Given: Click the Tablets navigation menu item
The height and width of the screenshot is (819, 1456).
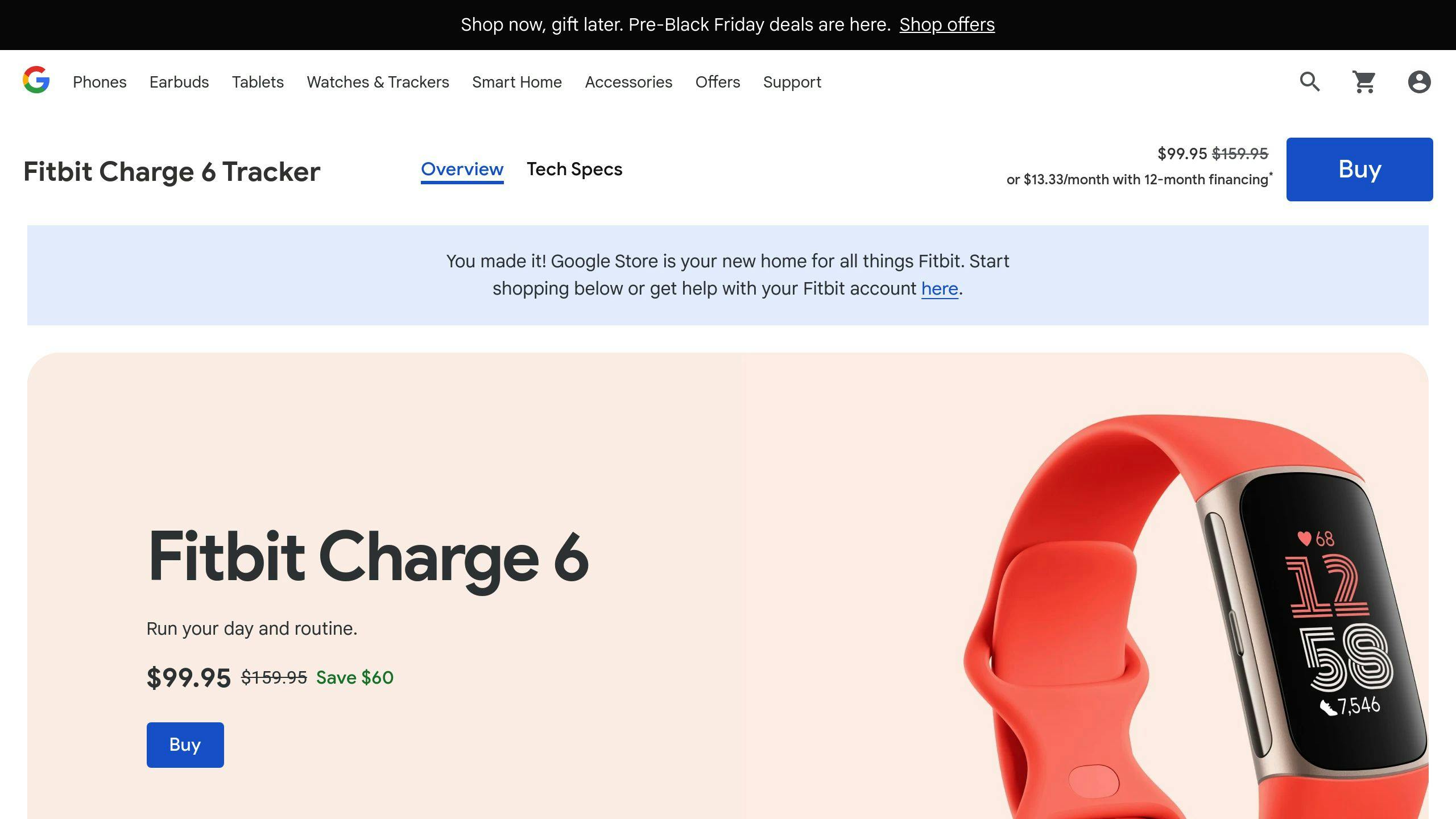Looking at the screenshot, I should pos(257,82).
